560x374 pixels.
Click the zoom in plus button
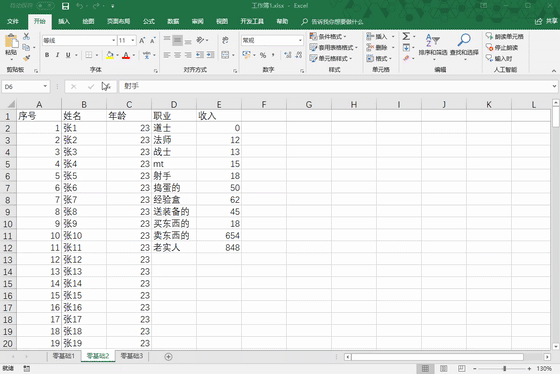[529, 368]
